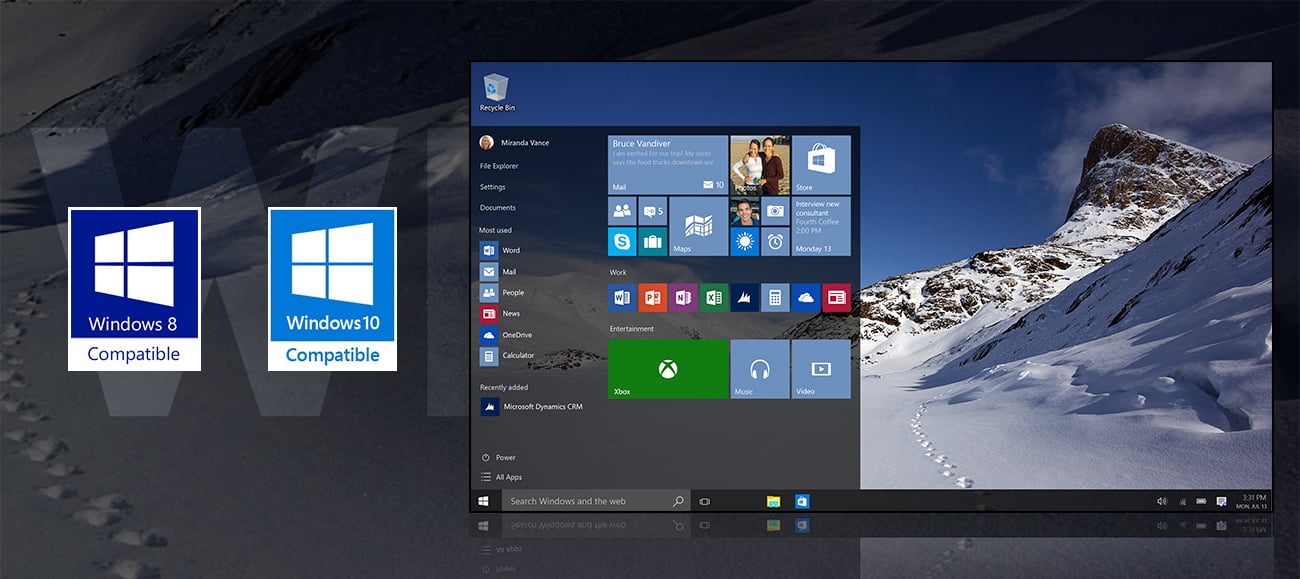
Task: Open the Video tile
Action: pos(821,369)
